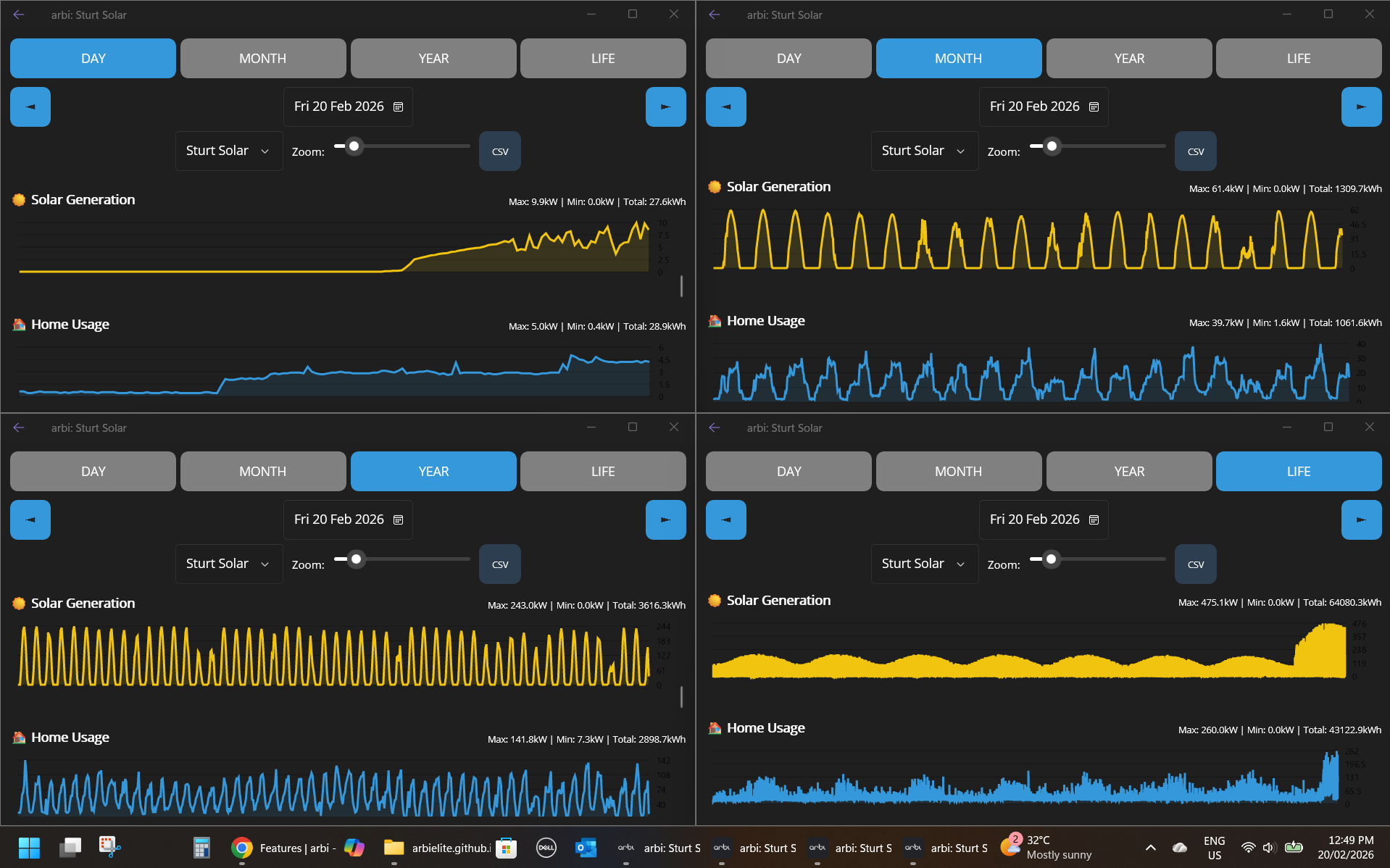Open weather widget showing 32°C Mostly sunny
The image size is (1390, 868).
pyautogui.click(x=1046, y=847)
